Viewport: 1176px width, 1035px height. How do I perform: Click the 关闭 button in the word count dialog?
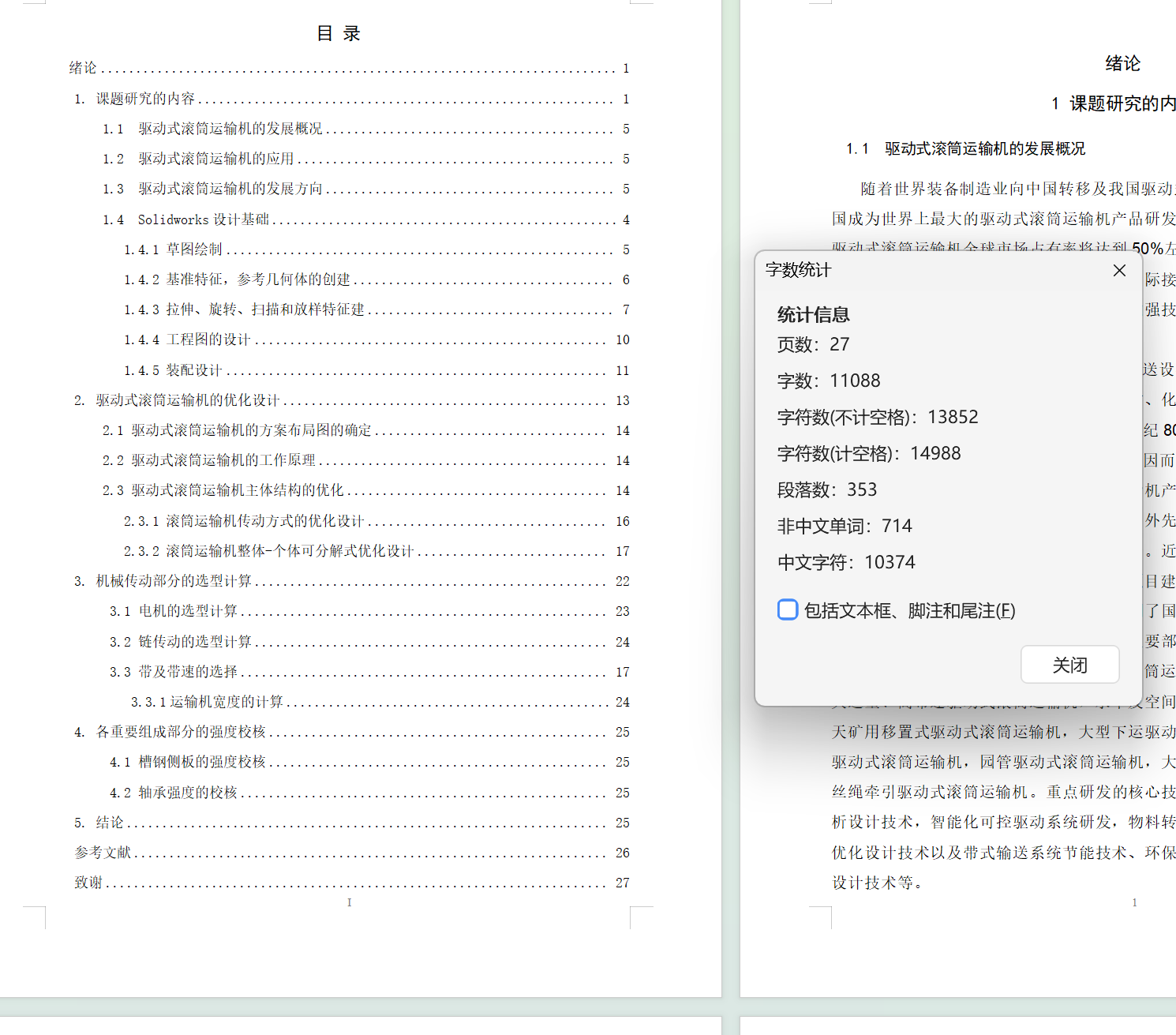click(1069, 664)
